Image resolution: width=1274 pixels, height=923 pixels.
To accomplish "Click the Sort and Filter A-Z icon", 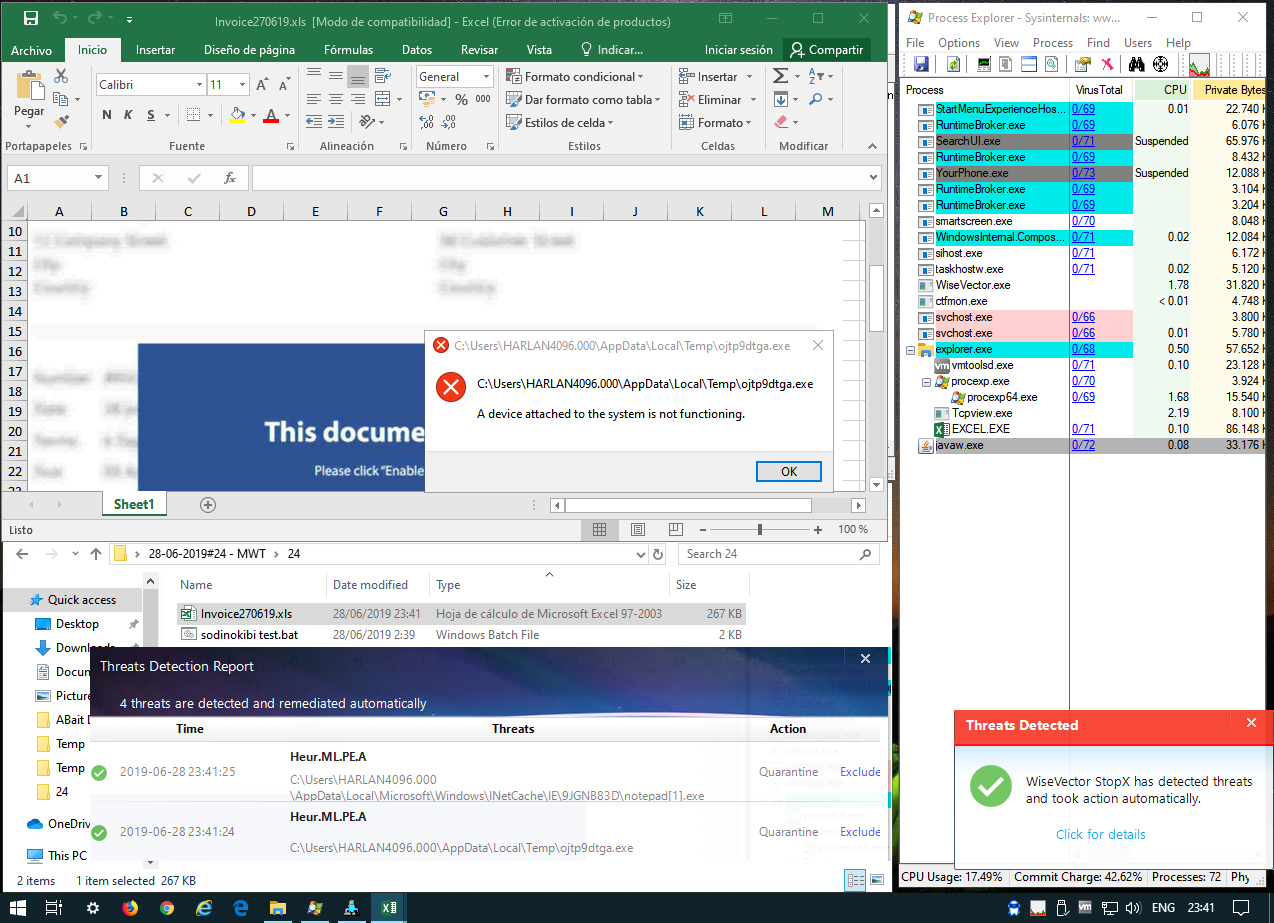I will point(816,76).
